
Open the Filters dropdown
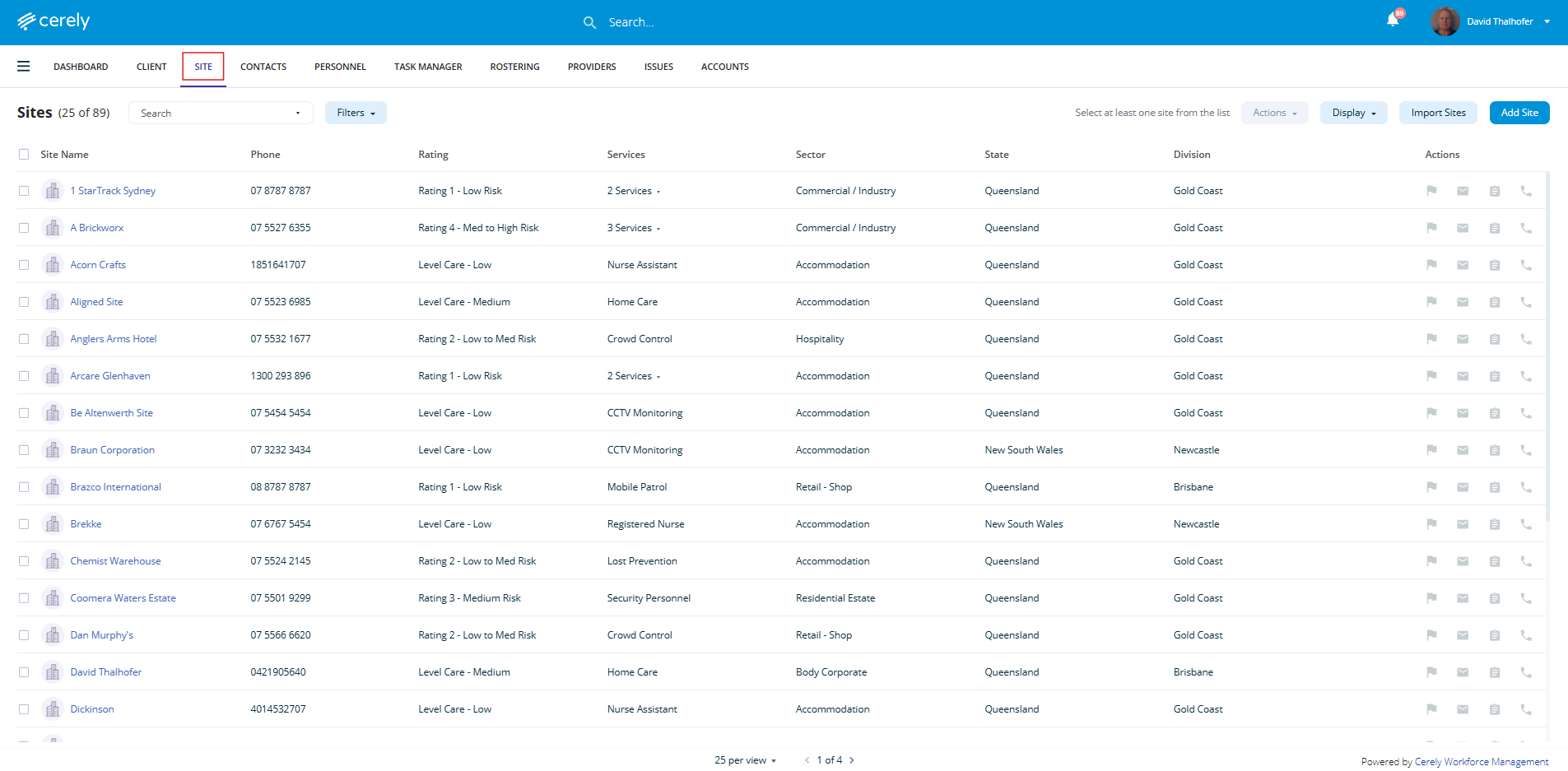coord(356,113)
